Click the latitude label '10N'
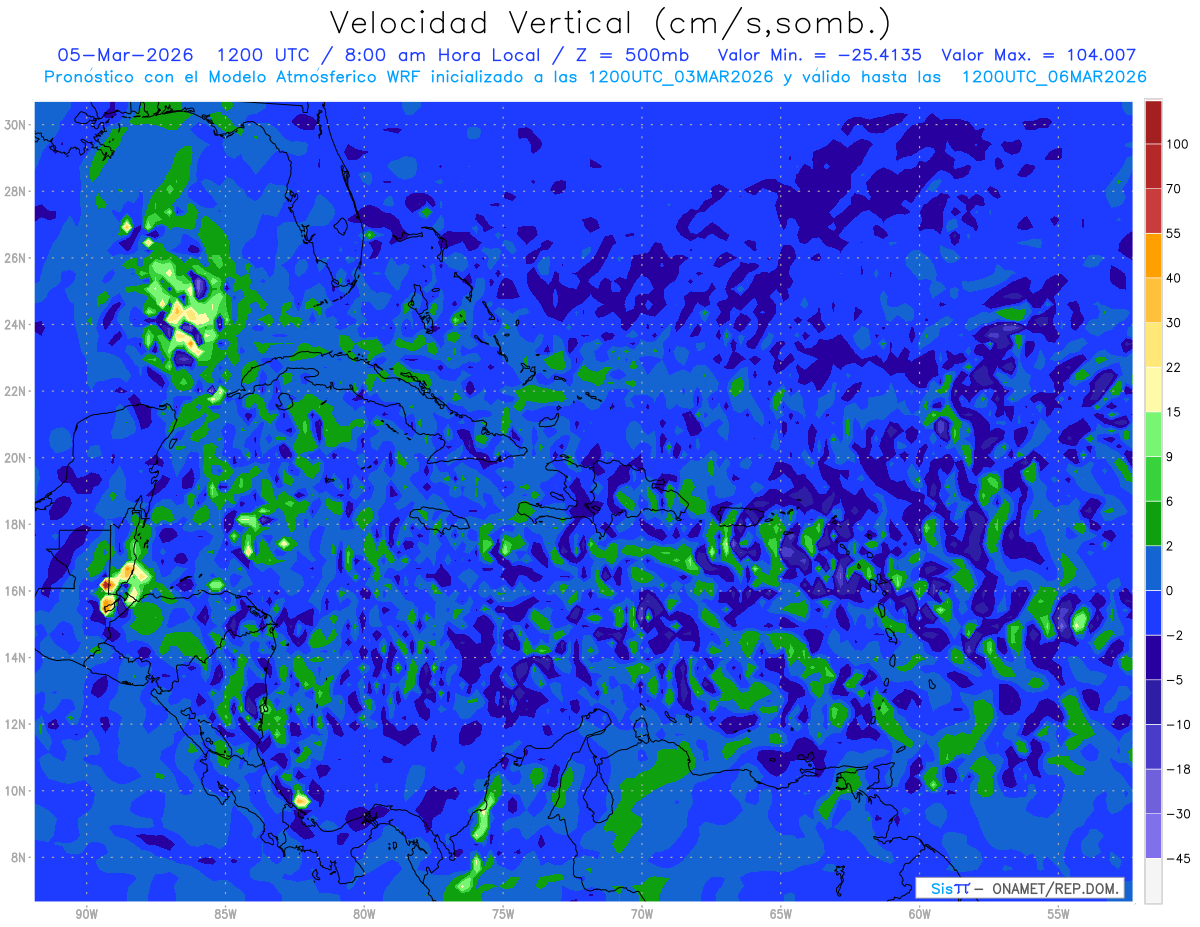Screen dimensions: 1200x927 17,791
